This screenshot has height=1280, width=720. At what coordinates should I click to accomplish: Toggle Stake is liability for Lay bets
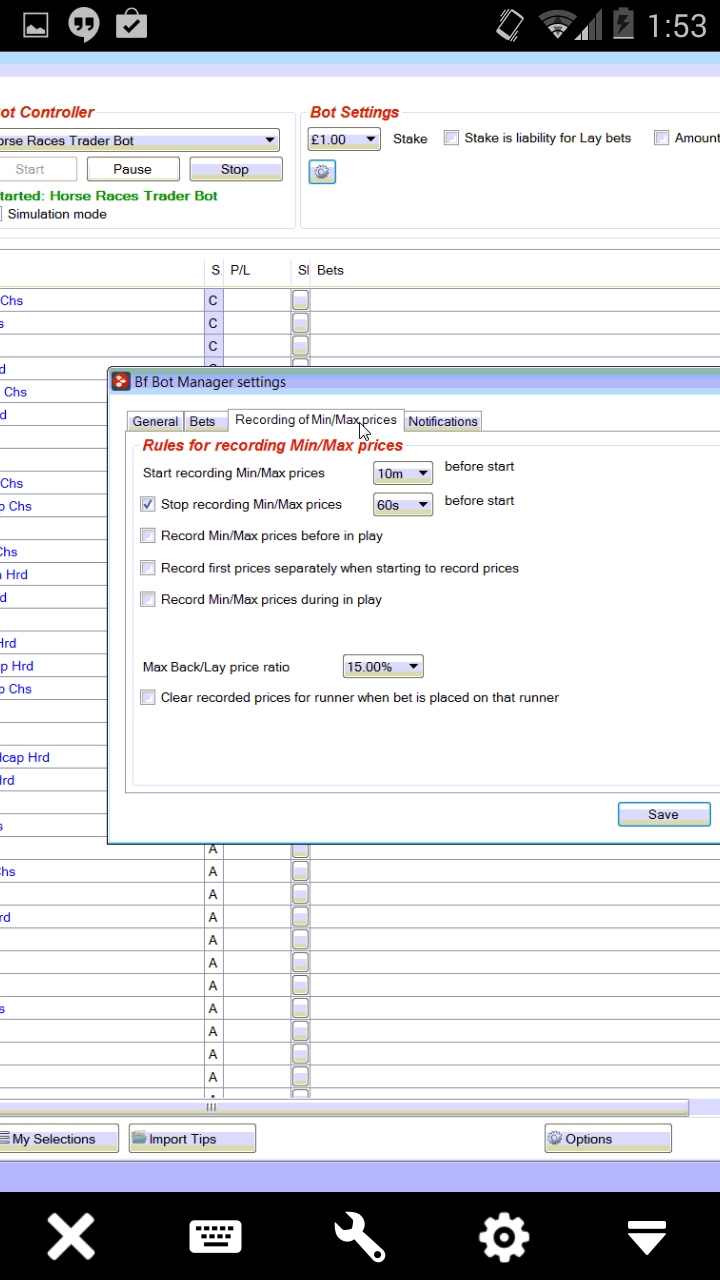(x=452, y=138)
